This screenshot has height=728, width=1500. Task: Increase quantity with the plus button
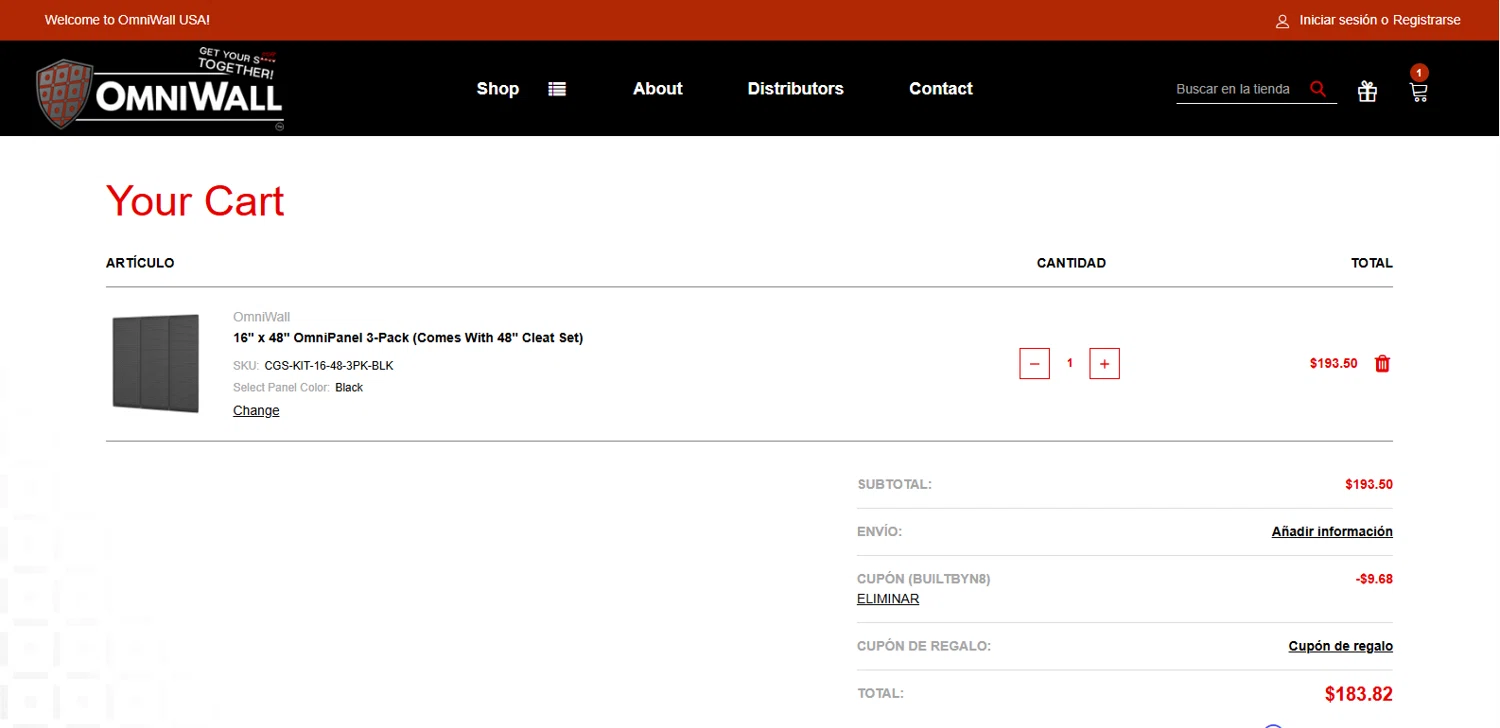click(1104, 364)
